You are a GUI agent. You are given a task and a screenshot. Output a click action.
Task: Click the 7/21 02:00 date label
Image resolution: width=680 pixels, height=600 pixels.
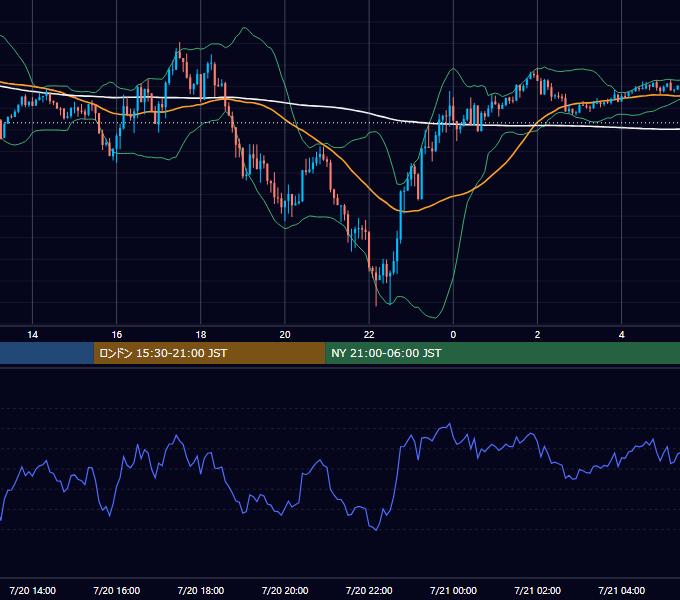(x=537, y=590)
